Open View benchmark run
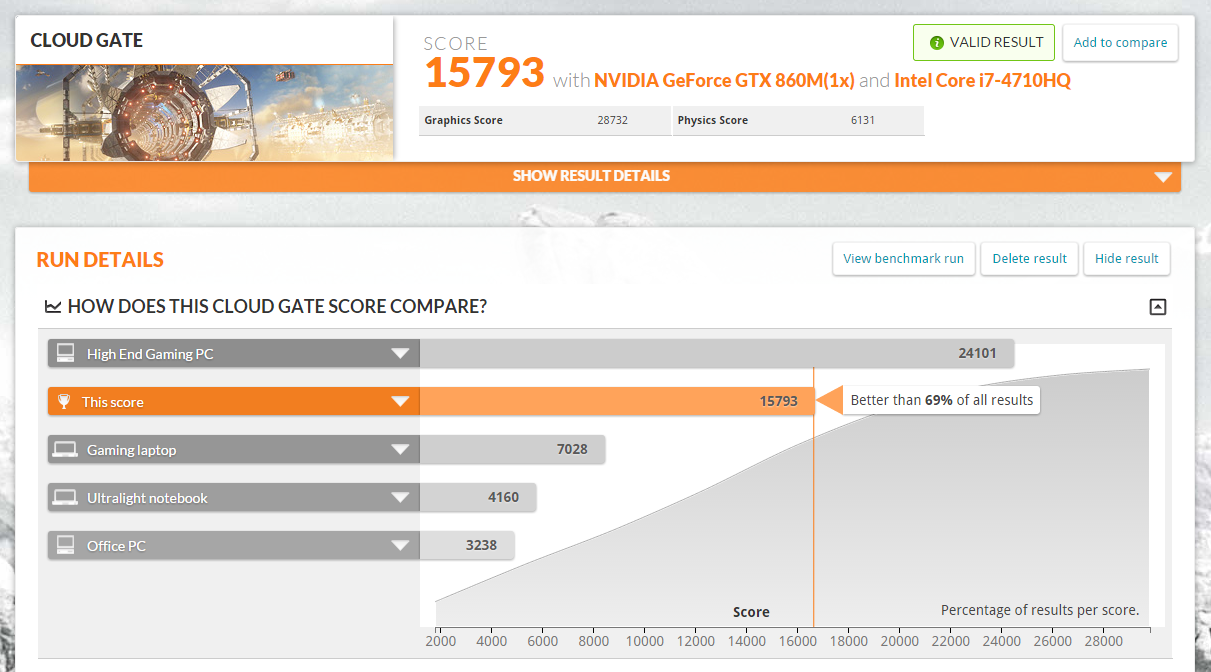The image size is (1211, 672). 904,258
